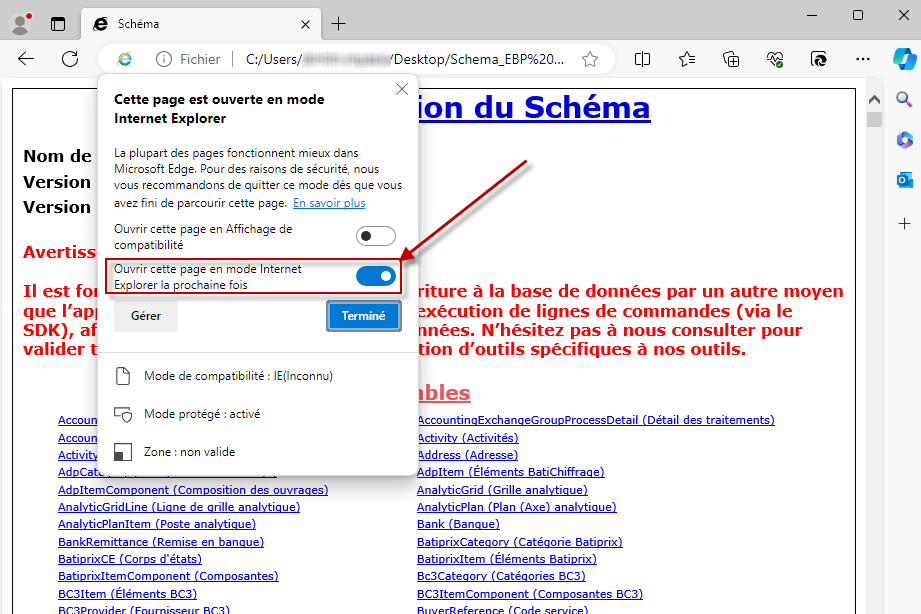Open the Outlook sidebar icon
Image resolution: width=921 pixels, height=614 pixels.
point(905,180)
